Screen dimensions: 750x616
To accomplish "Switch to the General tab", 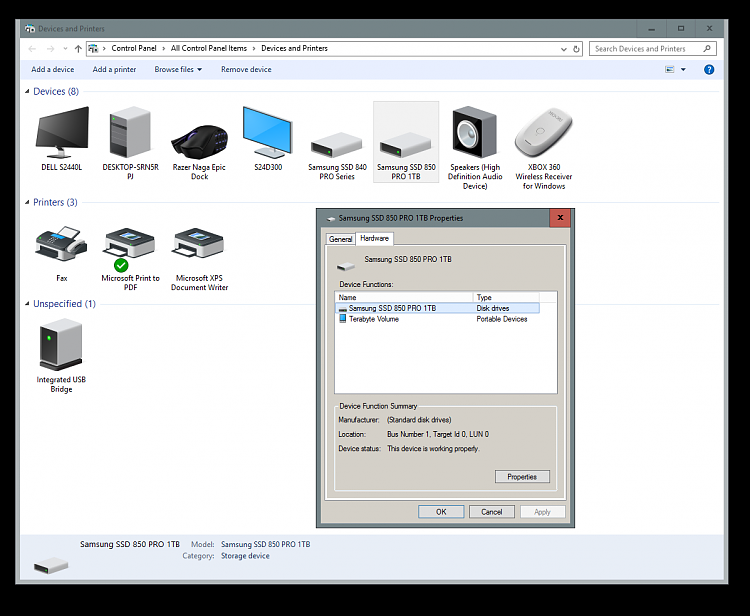I will [341, 239].
